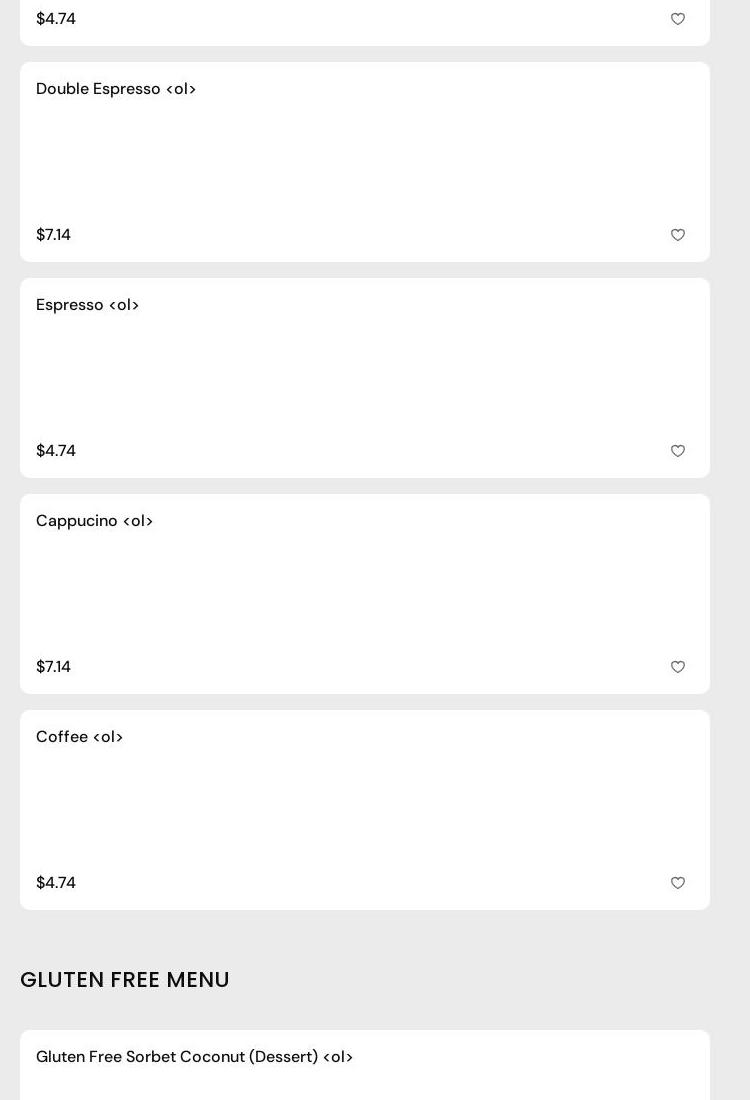Click the $7.14 price on Cappucino card
The width and height of the screenshot is (750, 1100).
pyautogui.click(x=53, y=667)
